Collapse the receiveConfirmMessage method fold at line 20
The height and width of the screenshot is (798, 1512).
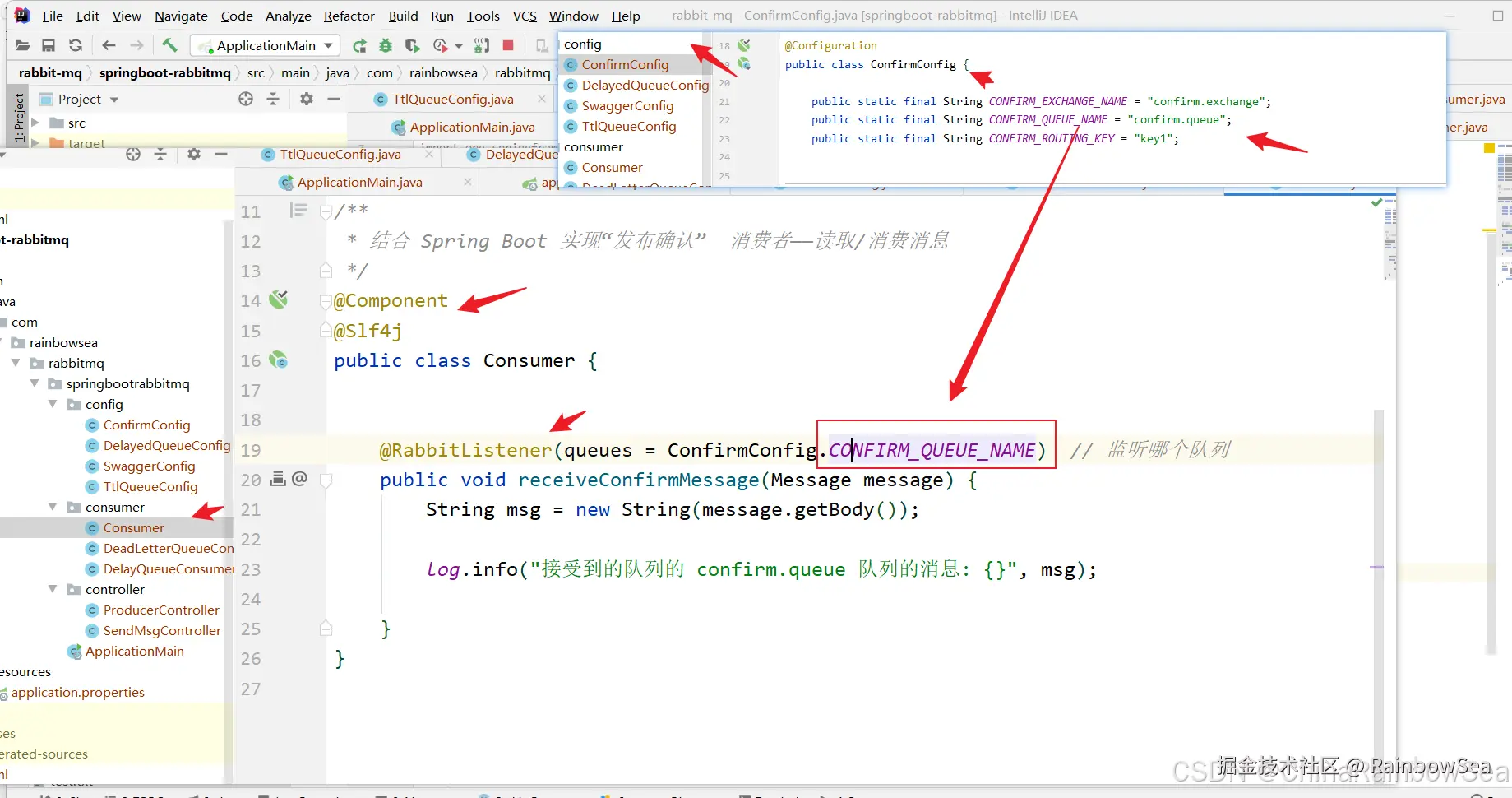pos(326,480)
